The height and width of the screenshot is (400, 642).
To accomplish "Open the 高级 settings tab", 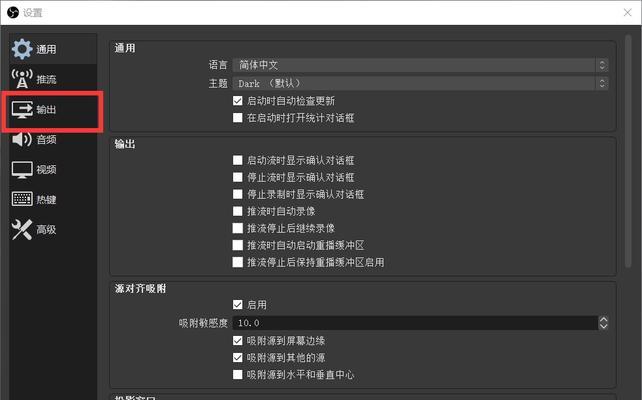I will click(x=53, y=229).
